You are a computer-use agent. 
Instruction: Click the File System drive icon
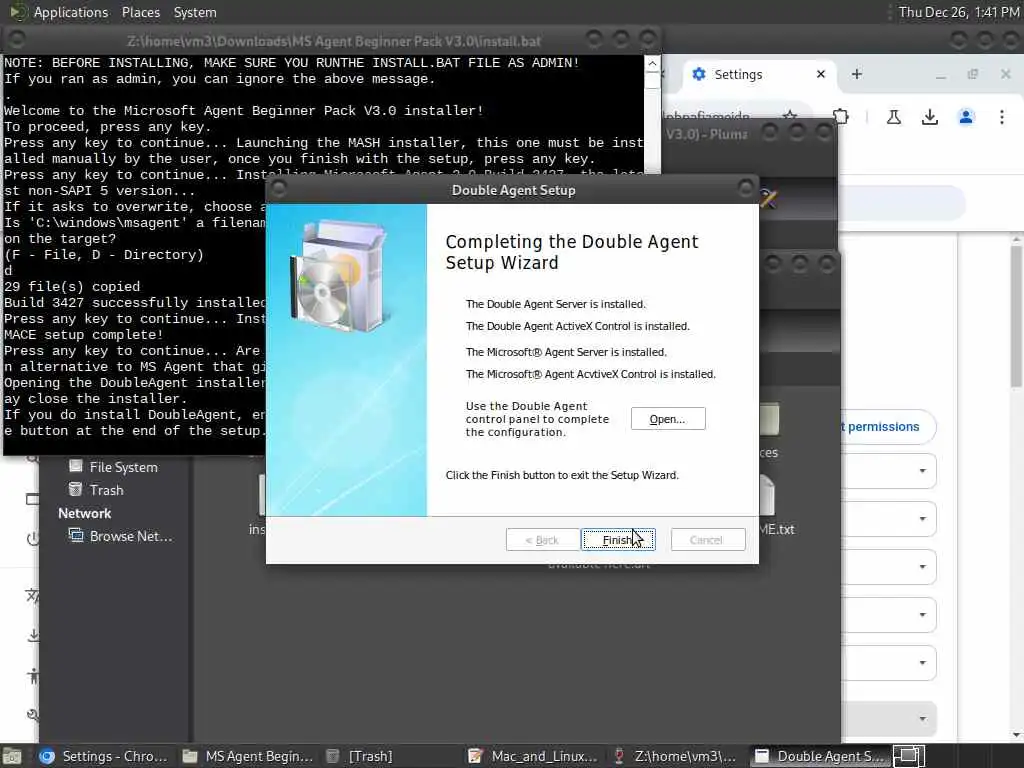tap(76, 466)
